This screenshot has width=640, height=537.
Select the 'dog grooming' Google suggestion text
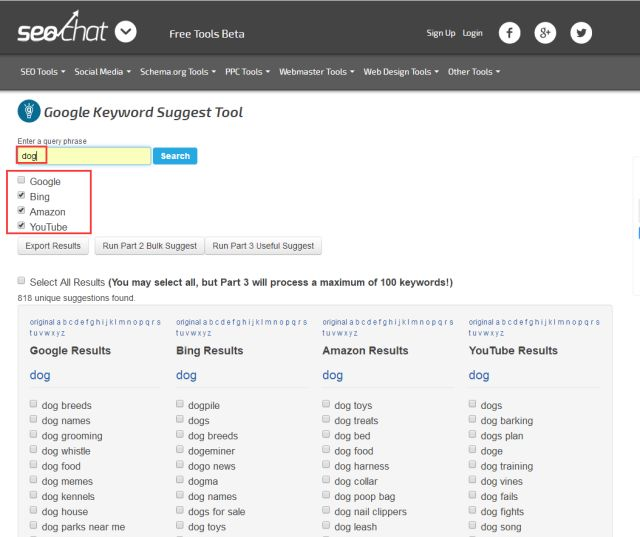(72, 436)
